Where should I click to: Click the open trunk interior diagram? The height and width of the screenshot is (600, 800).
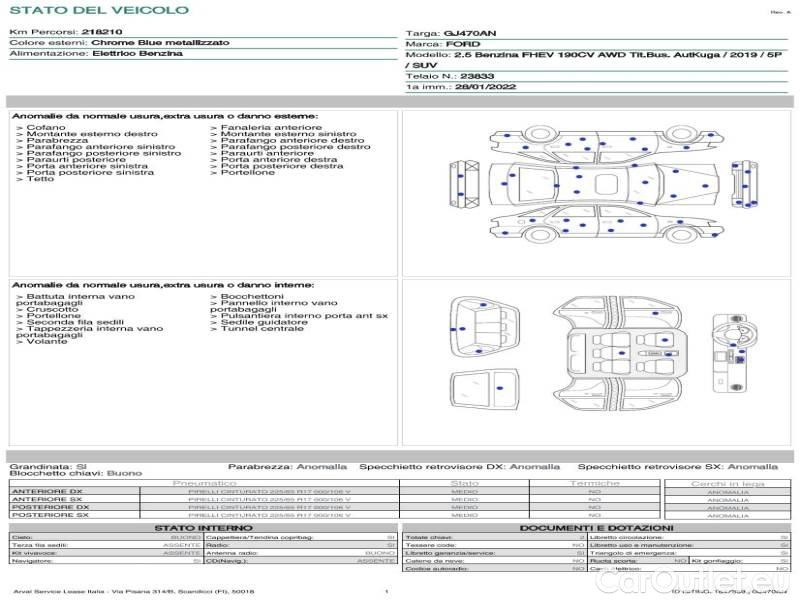[x=484, y=328]
